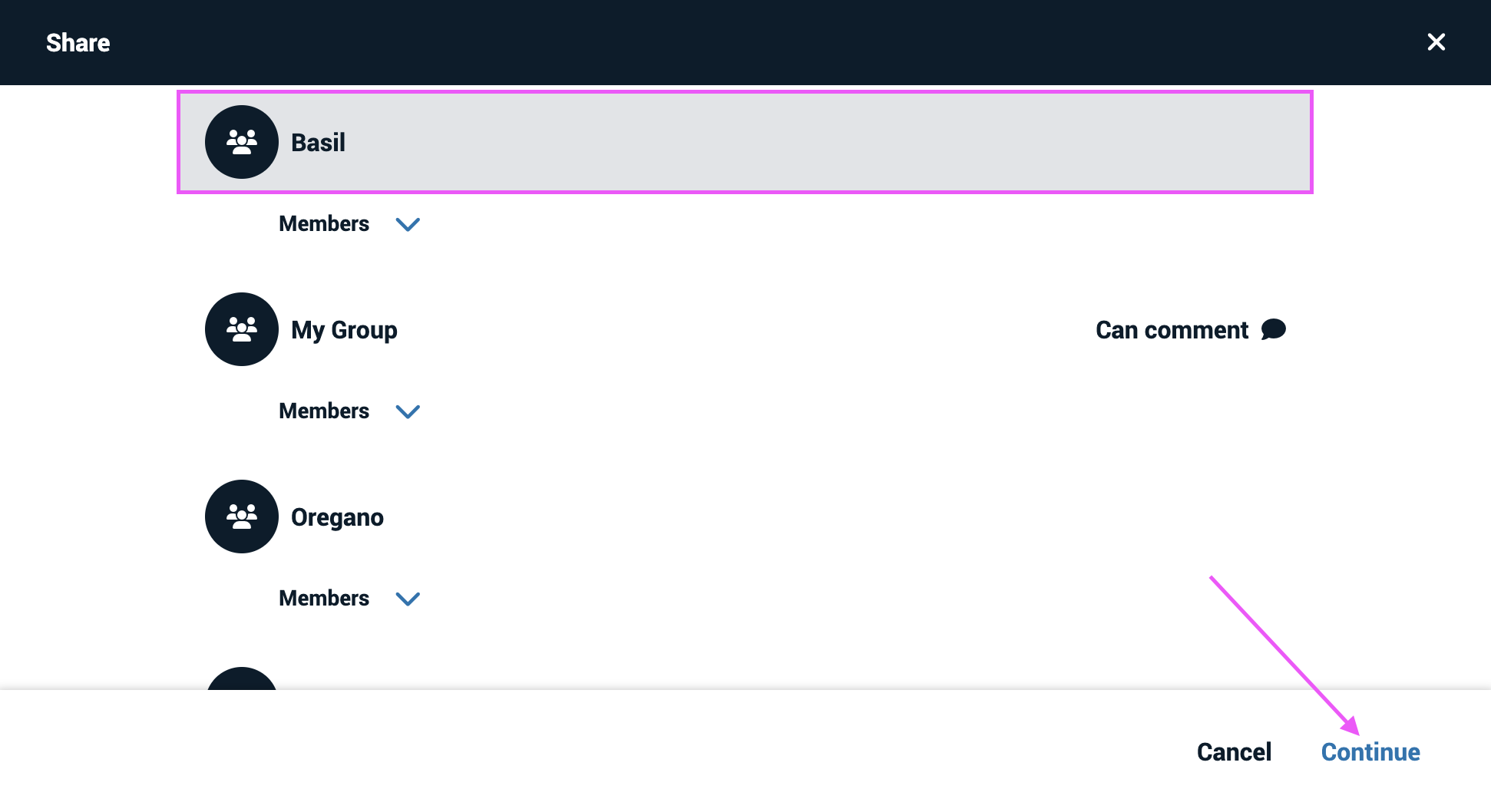1491x812 pixels.
Task: Click the Basil group avatar icon
Action: pyautogui.click(x=242, y=142)
